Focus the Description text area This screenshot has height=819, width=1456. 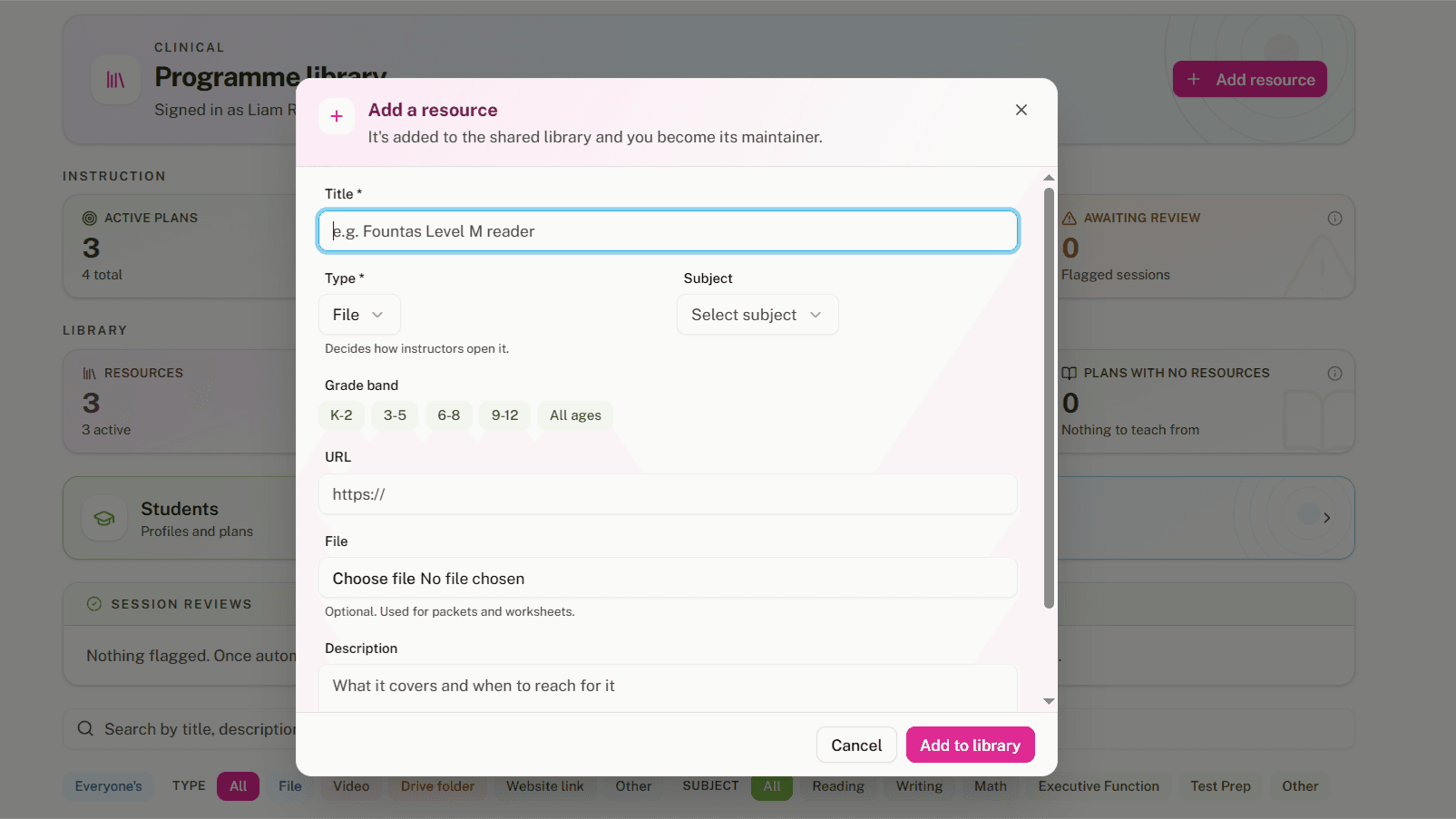click(x=668, y=688)
